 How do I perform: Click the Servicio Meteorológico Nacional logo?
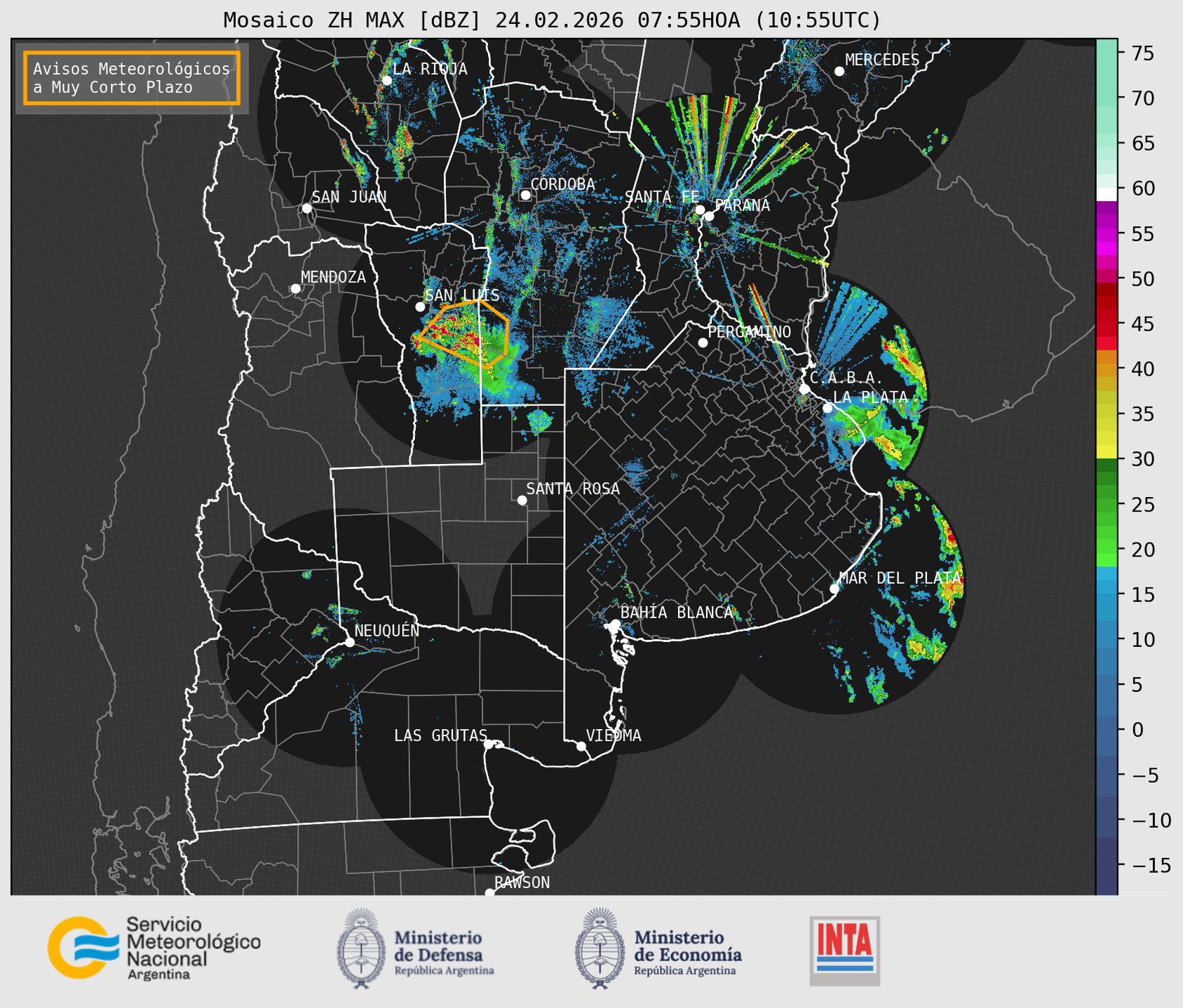154,948
